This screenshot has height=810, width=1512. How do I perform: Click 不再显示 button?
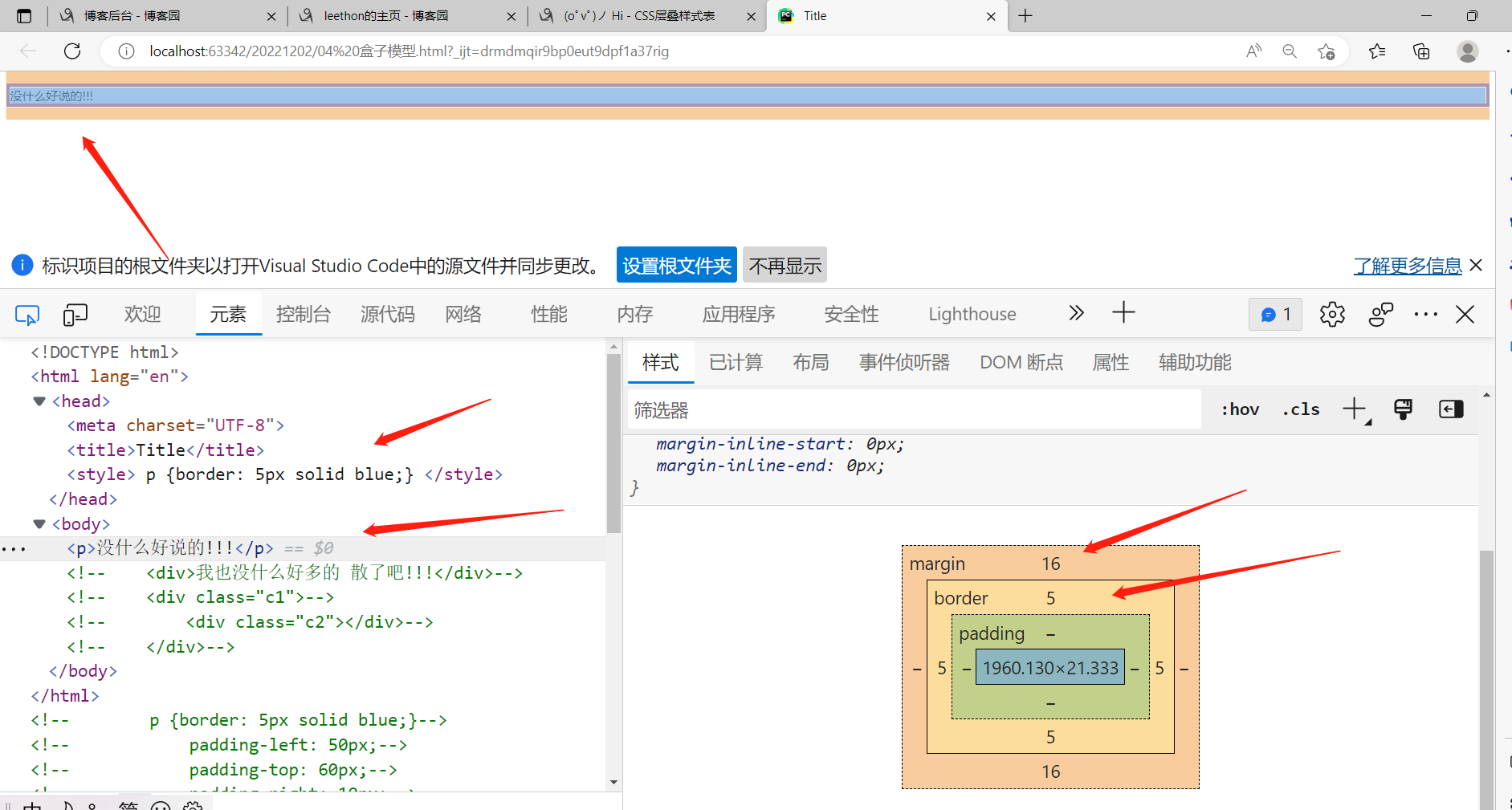click(x=785, y=265)
